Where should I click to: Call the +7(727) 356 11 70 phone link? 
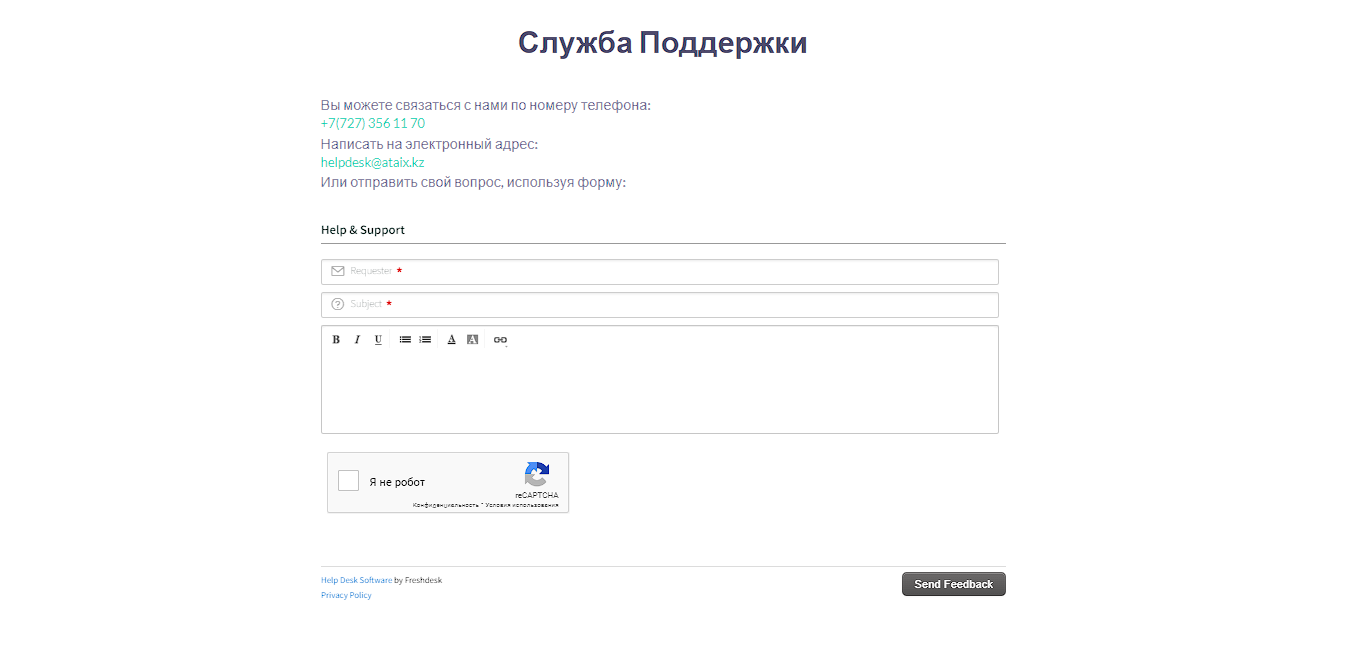tap(372, 123)
